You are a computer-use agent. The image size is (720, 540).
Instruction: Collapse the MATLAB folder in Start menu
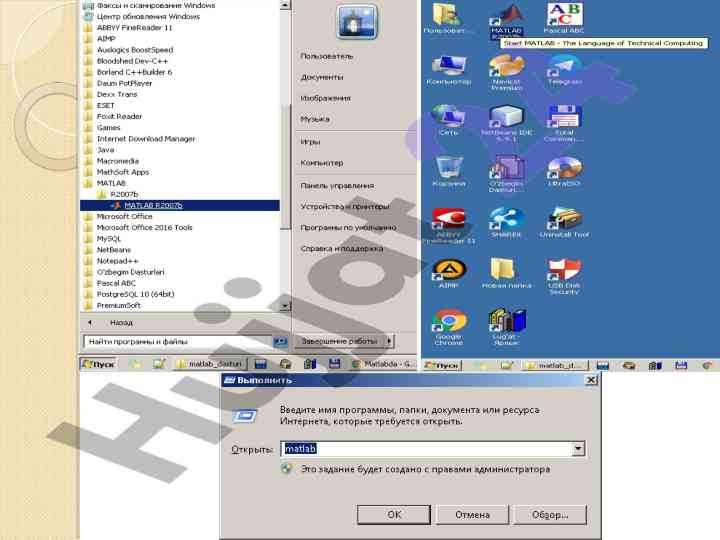(110, 183)
